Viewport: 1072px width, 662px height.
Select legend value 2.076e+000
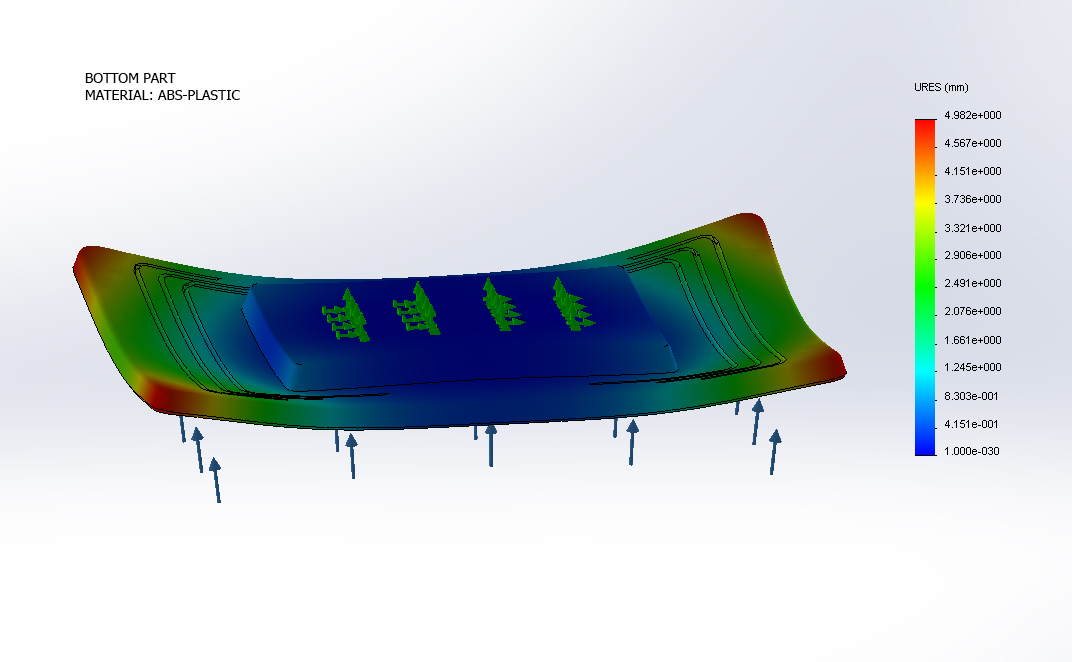coord(972,311)
